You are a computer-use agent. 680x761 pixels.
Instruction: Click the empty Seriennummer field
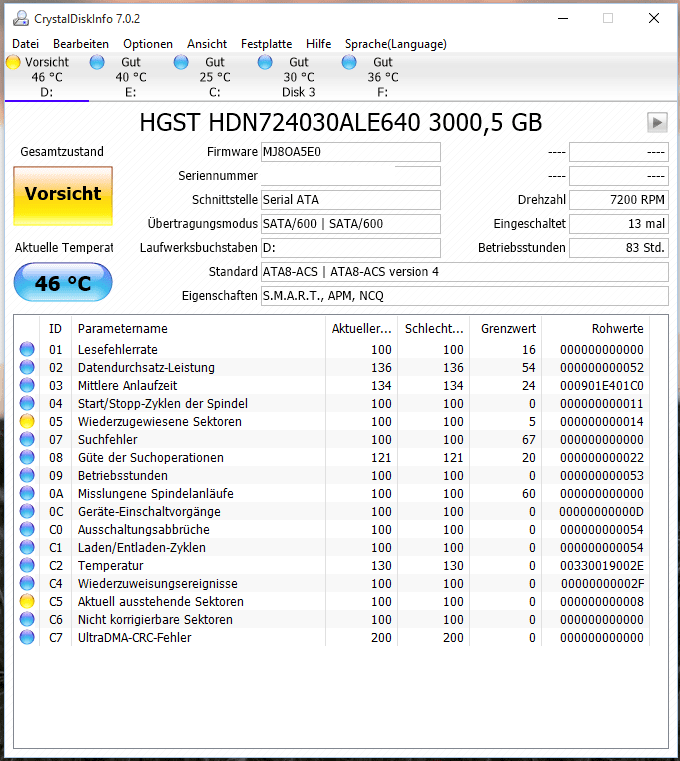[351, 176]
